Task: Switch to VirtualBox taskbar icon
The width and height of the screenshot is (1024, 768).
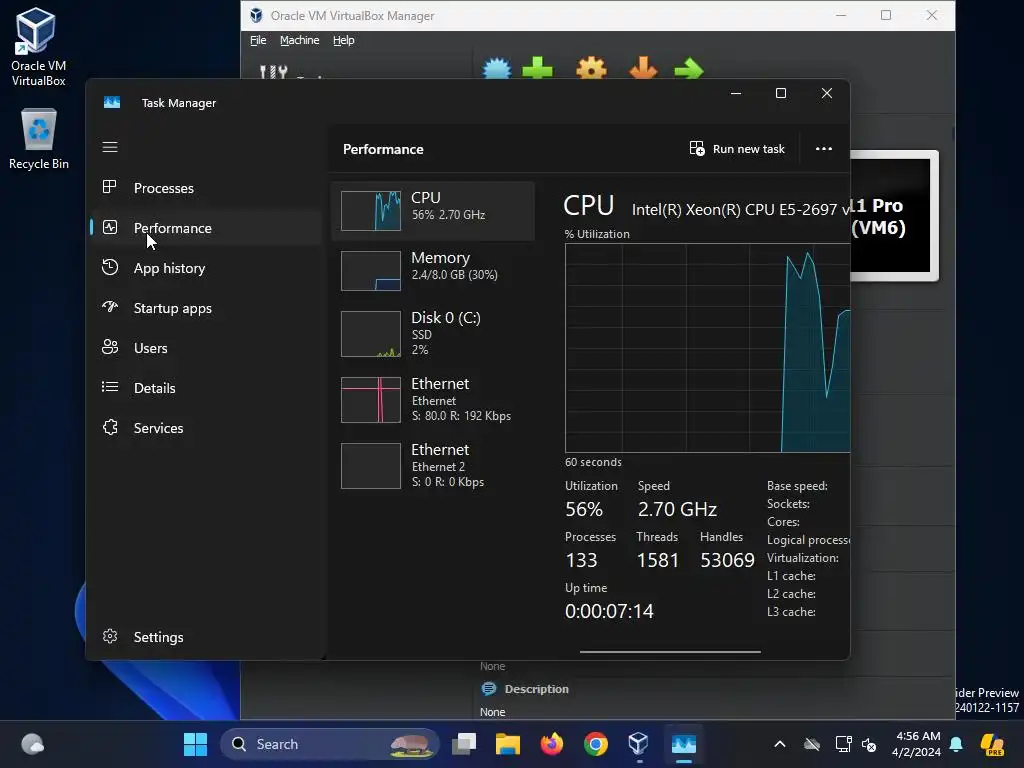Action: [638, 744]
